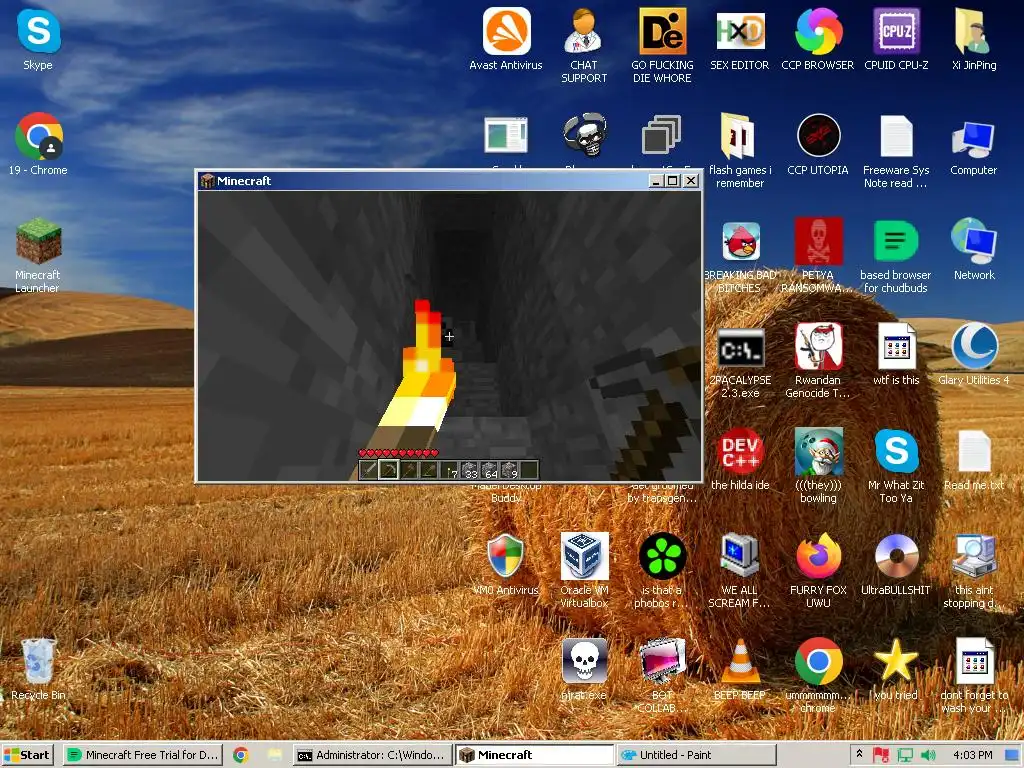This screenshot has width=1024, height=768.
Task: Select the empty last Minecraft hotbar slot
Action: (x=530, y=470)
